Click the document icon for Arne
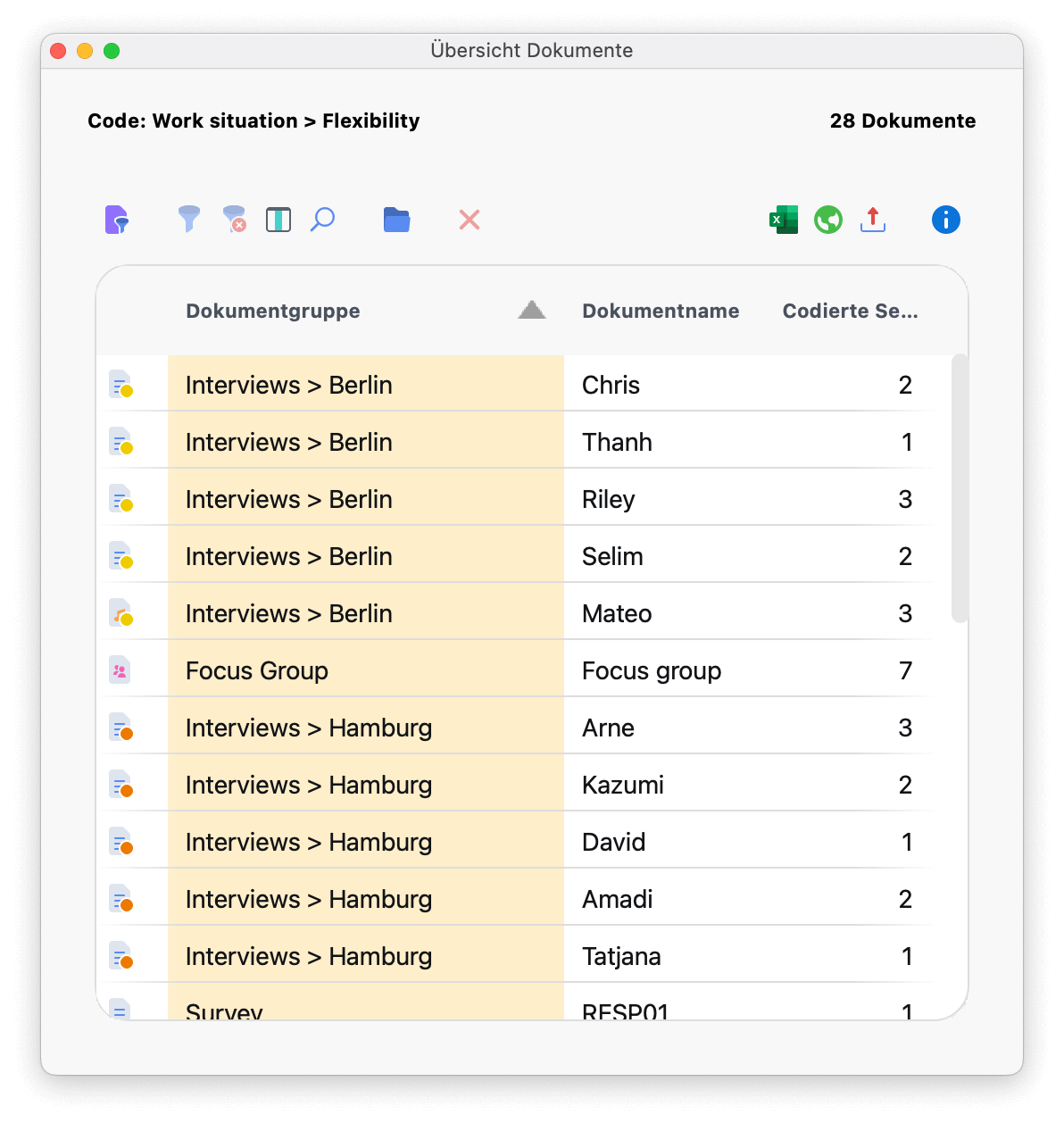The image size is (1064, 1123). tap(121, 728)
